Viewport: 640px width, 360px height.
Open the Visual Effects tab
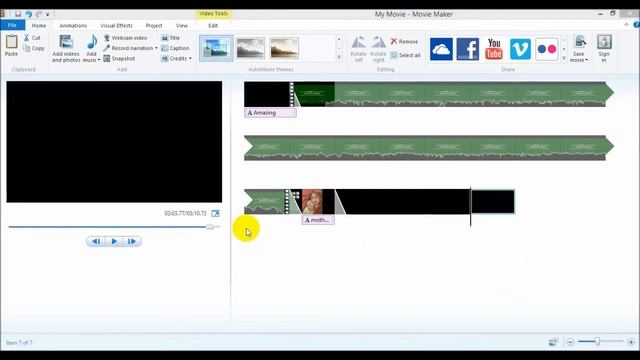[116, 25]
